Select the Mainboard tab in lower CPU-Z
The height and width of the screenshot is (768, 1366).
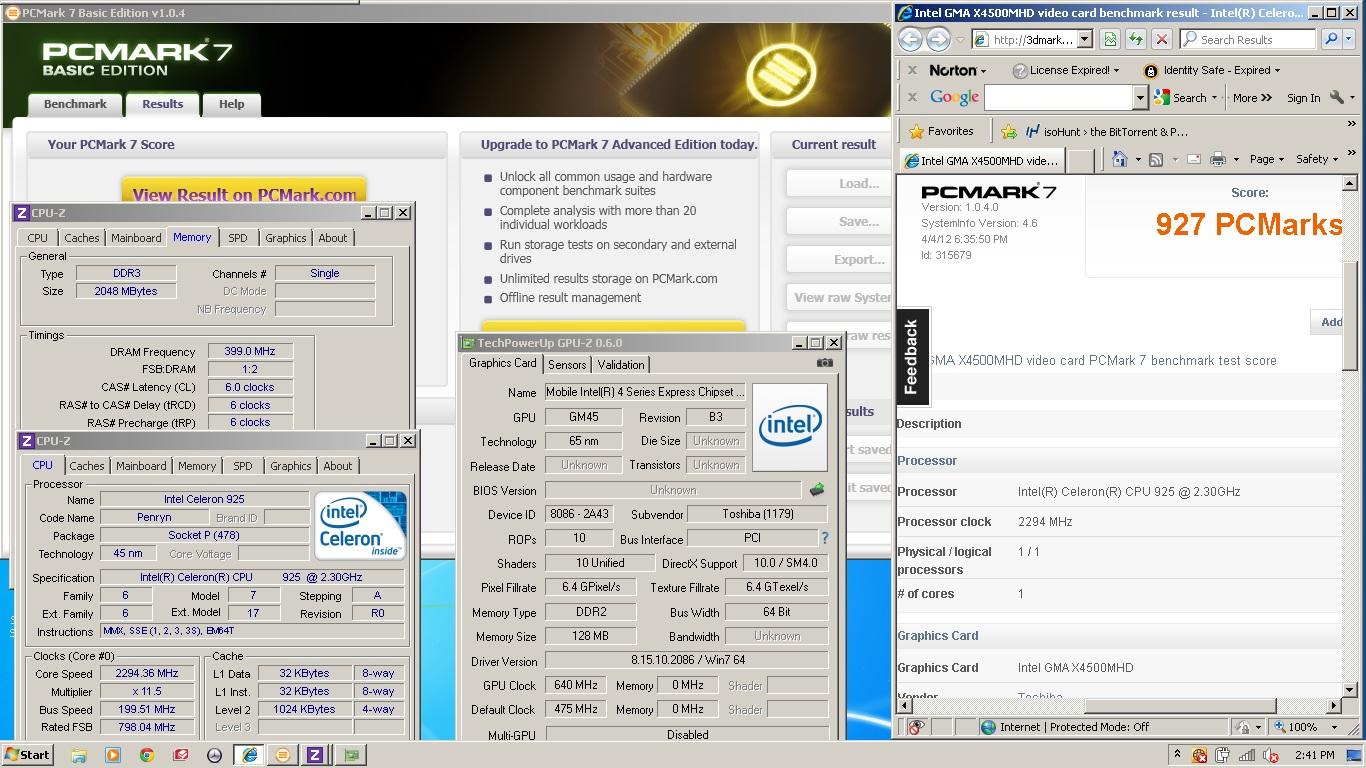pos(141,466)
